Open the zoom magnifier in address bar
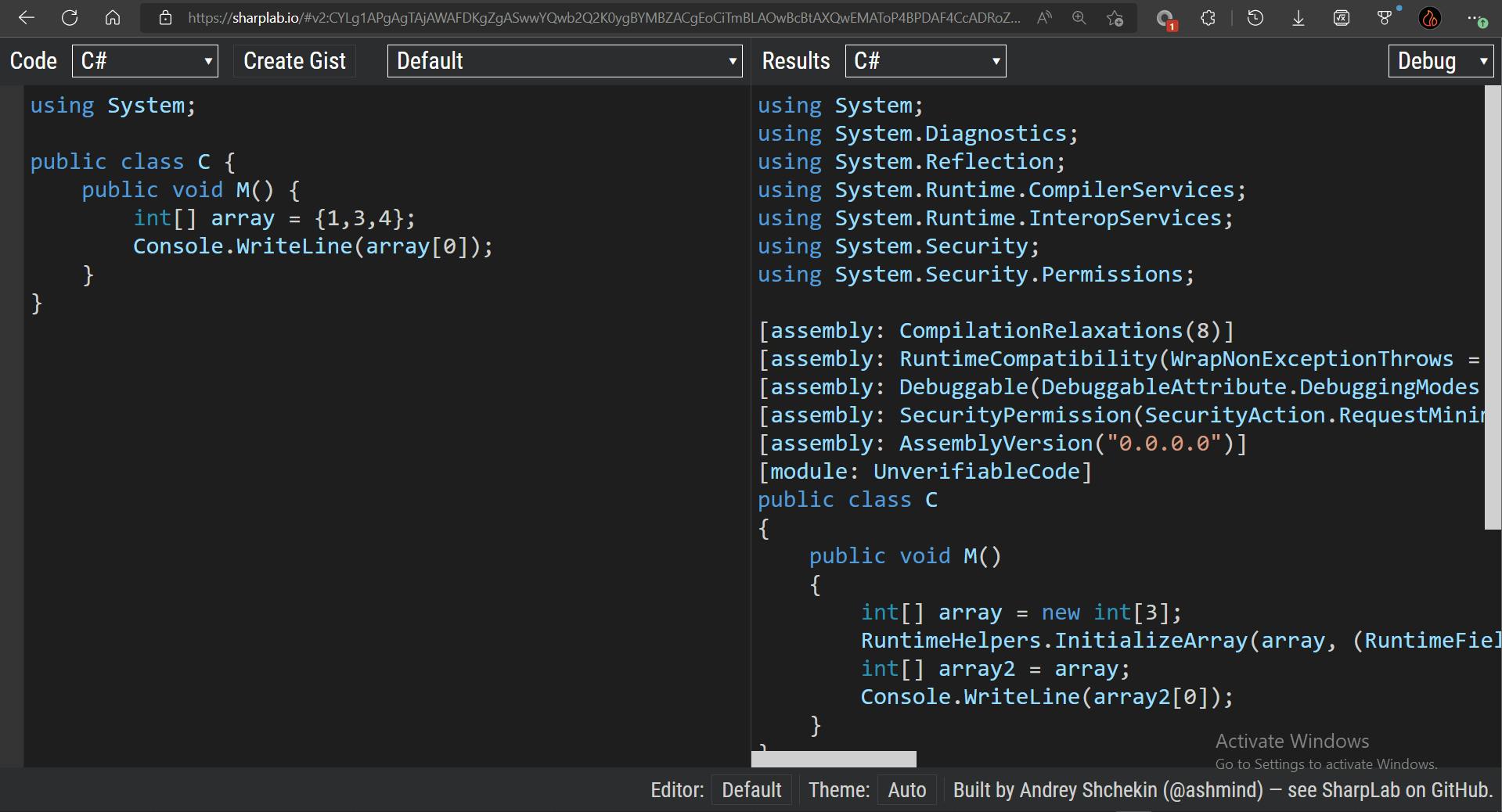 1079,18
